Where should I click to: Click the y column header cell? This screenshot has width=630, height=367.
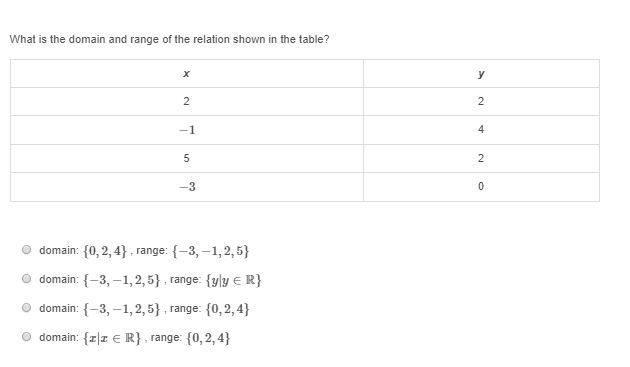tap(481, 74)
